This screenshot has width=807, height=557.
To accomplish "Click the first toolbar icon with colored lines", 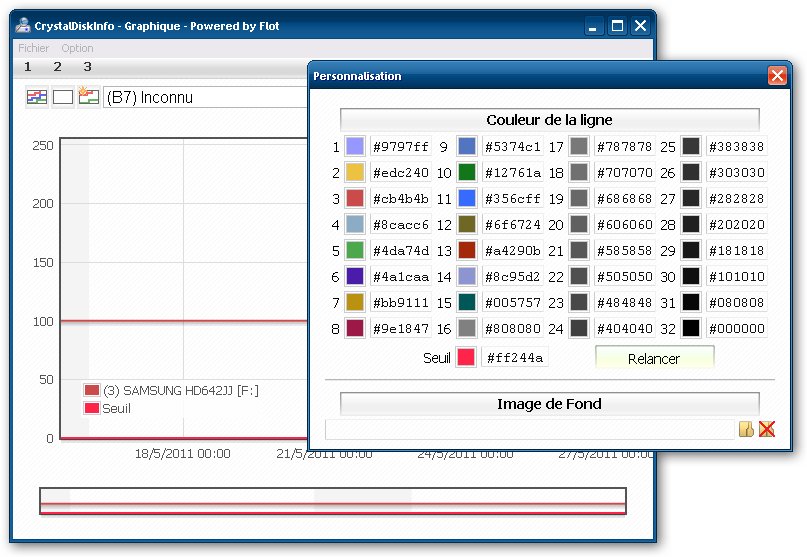I will pos(36,97).
